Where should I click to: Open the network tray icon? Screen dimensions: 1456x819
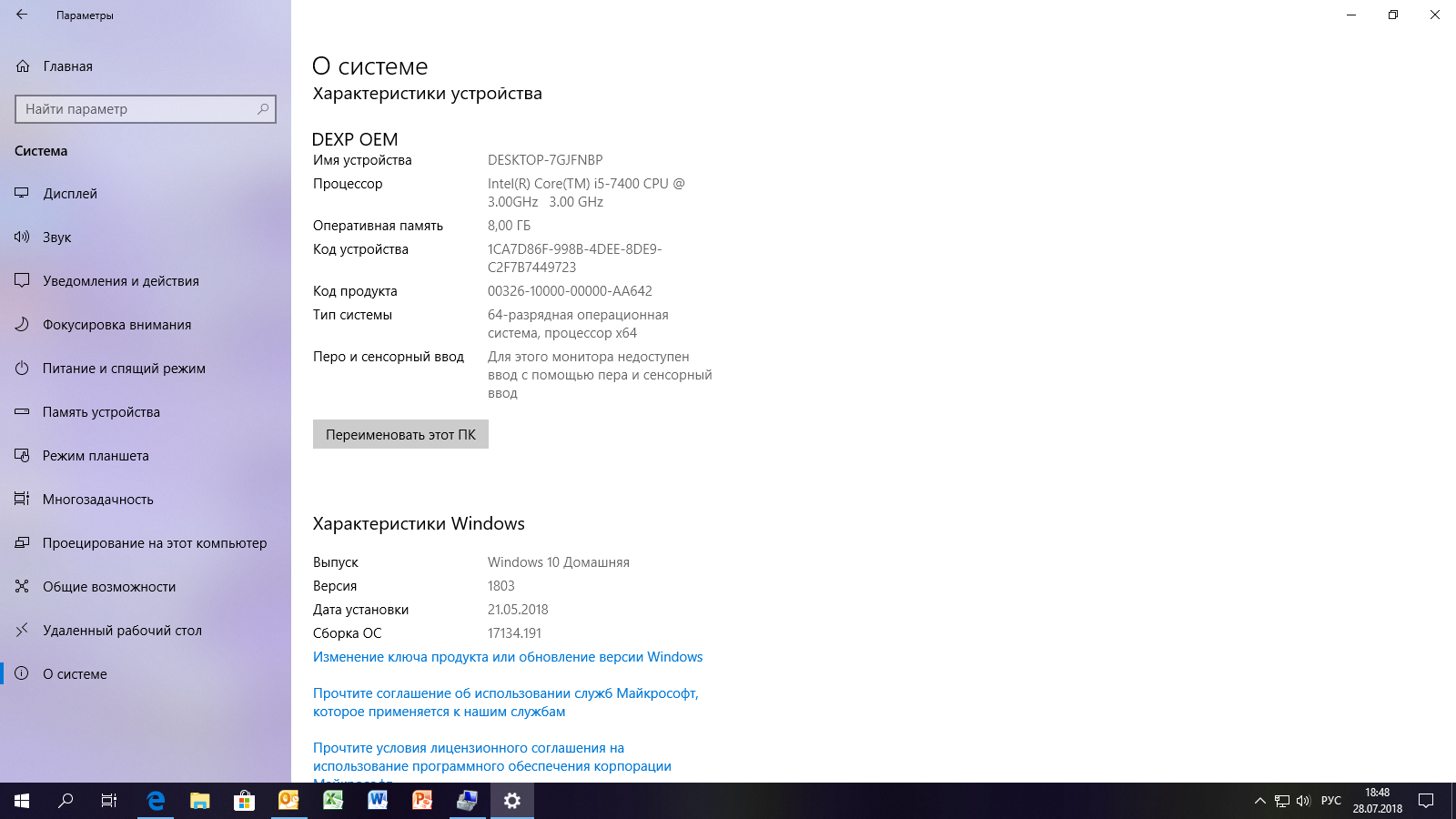coord(1282,801)
